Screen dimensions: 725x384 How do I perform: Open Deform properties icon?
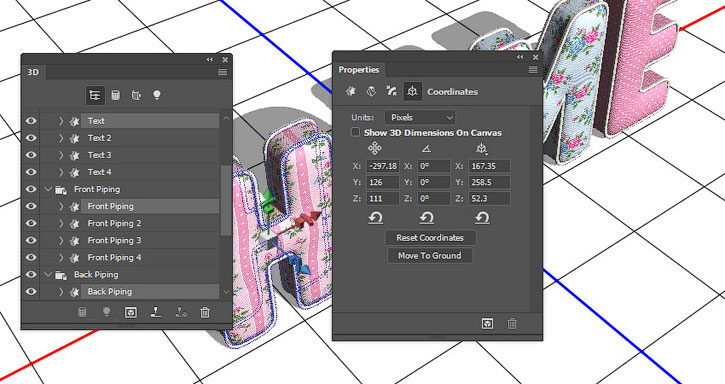(371, 92)
